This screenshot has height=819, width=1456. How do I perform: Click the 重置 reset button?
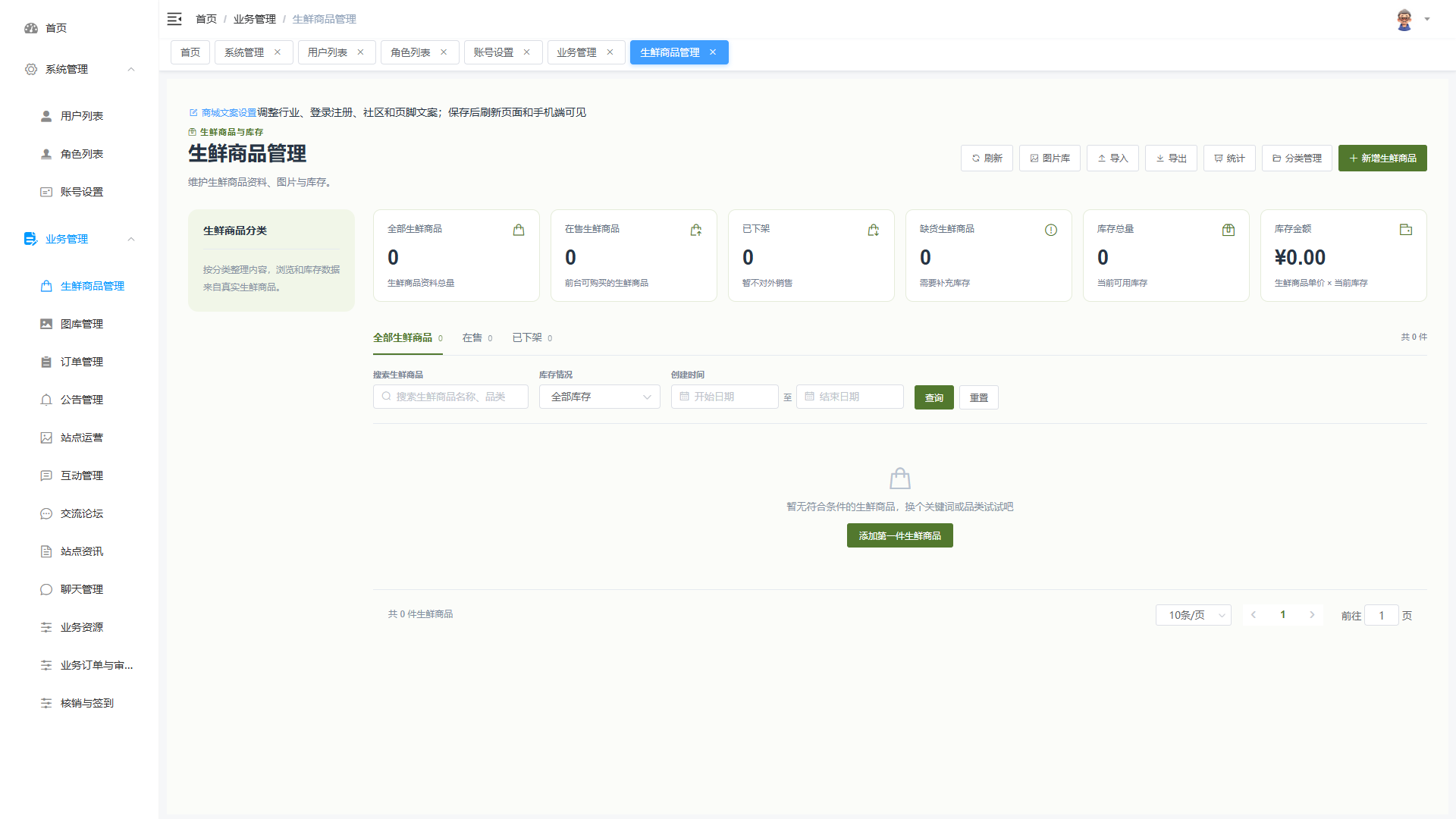click(979, 397)
